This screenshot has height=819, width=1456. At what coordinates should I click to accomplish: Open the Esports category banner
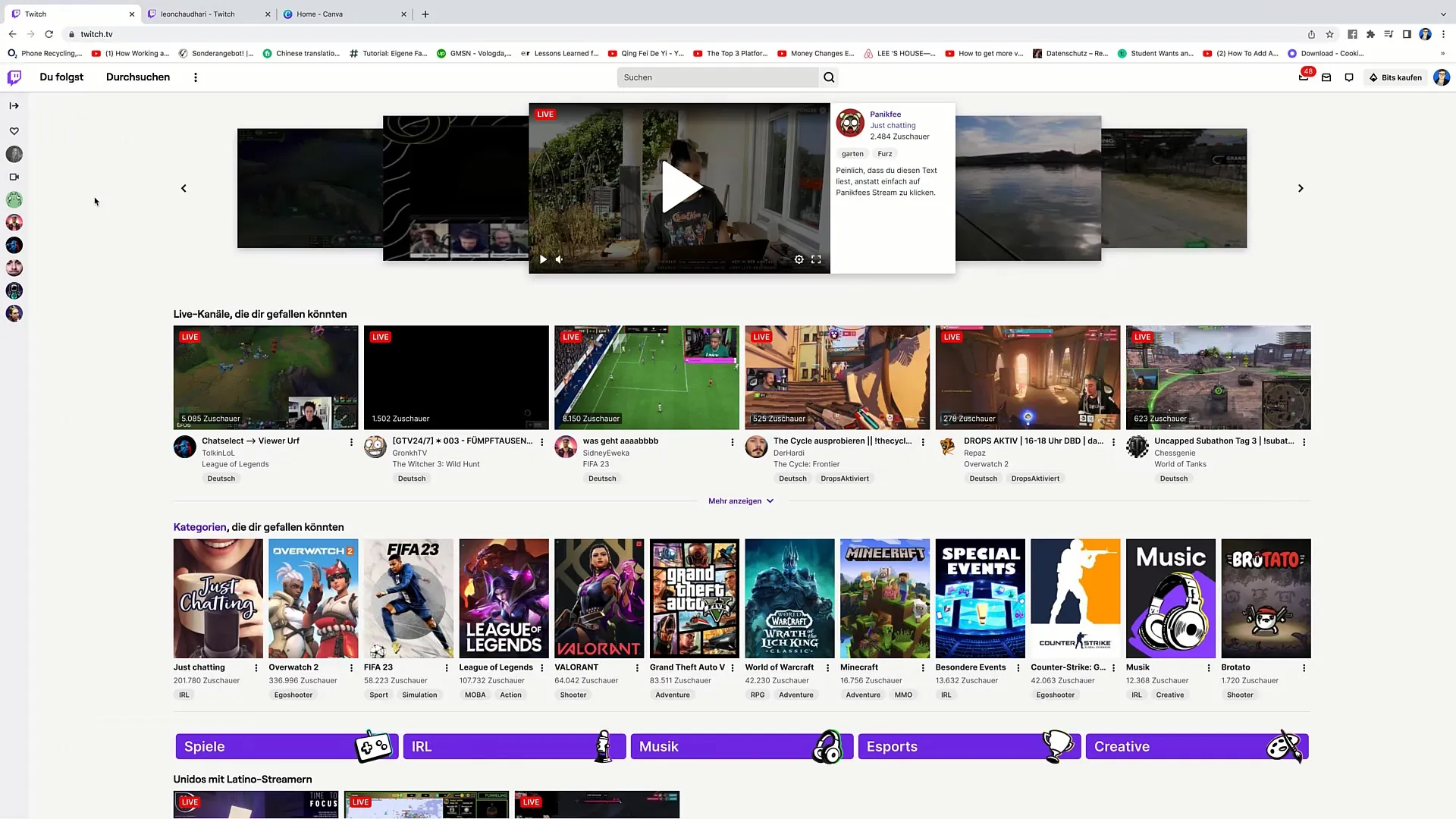pyautogui.click(x=968, y=746)
